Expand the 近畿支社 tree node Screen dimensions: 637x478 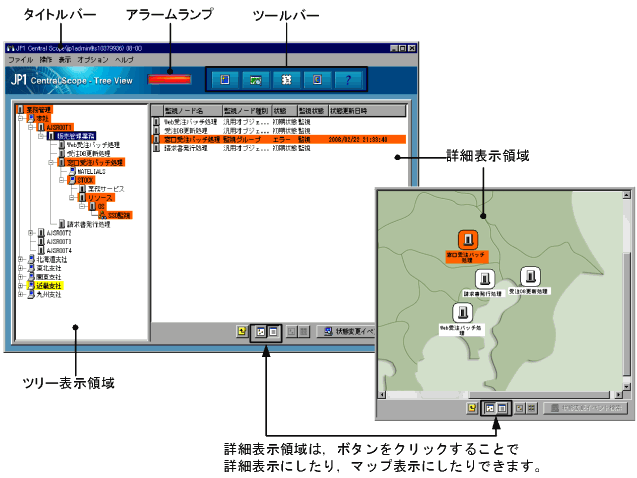[x=21, y=286]
